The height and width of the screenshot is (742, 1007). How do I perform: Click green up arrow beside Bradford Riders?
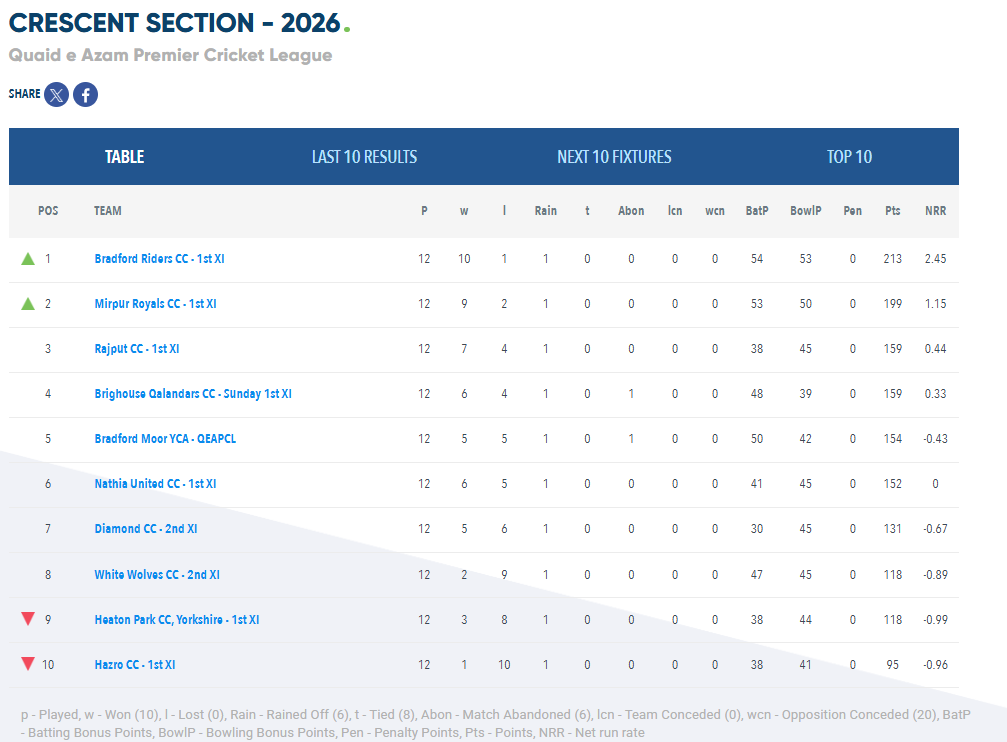point(28,259)
